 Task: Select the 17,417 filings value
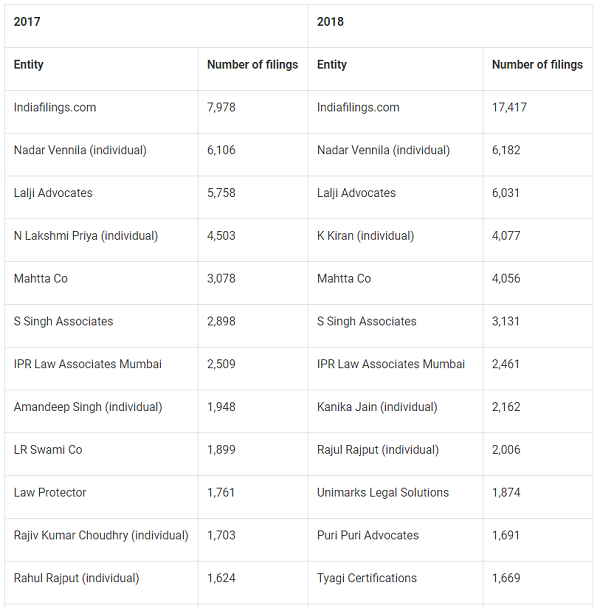(509, 107)
